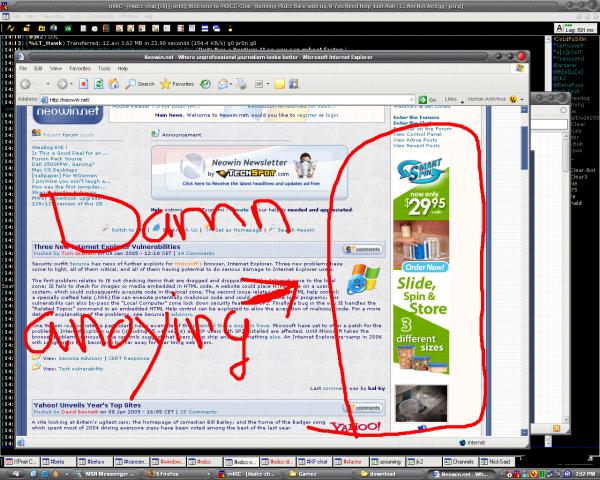600x480 pixels.
Task: Click the Search Neowin link
Action: (x=296, y=230)
